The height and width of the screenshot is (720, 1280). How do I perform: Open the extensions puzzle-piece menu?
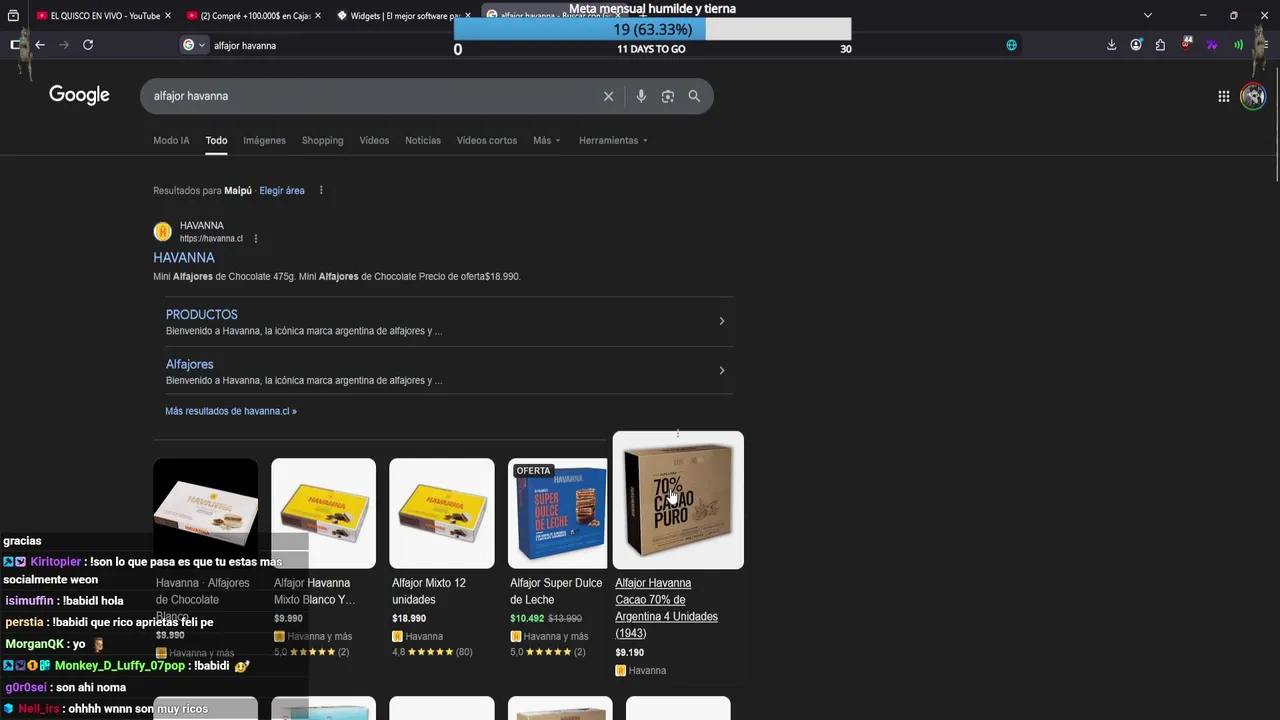point(1160,45)
